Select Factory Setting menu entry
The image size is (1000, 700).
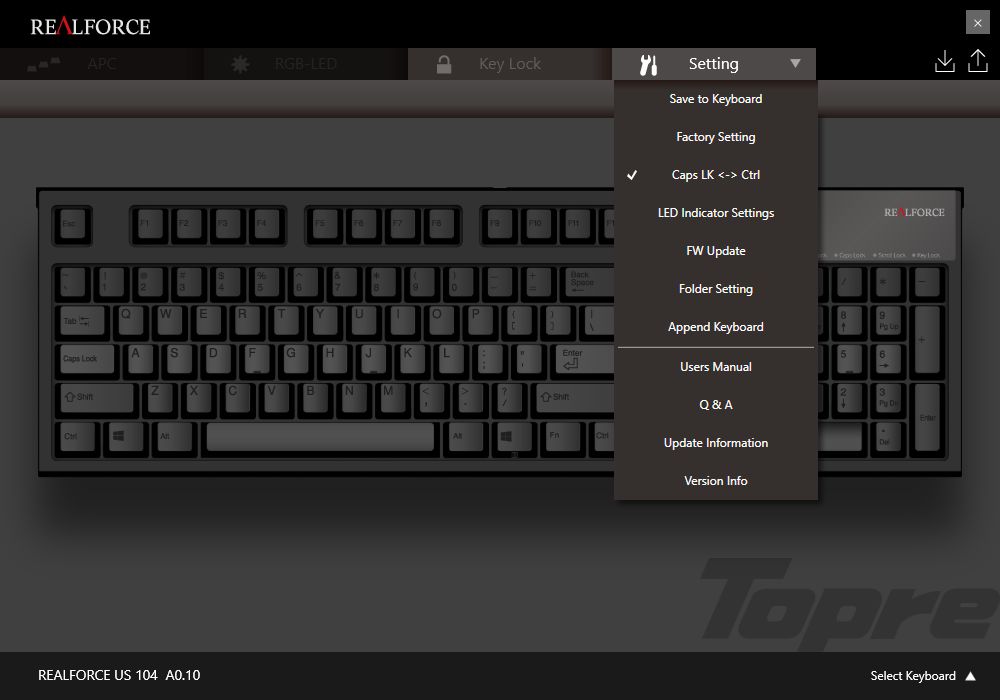click(716, 137)
